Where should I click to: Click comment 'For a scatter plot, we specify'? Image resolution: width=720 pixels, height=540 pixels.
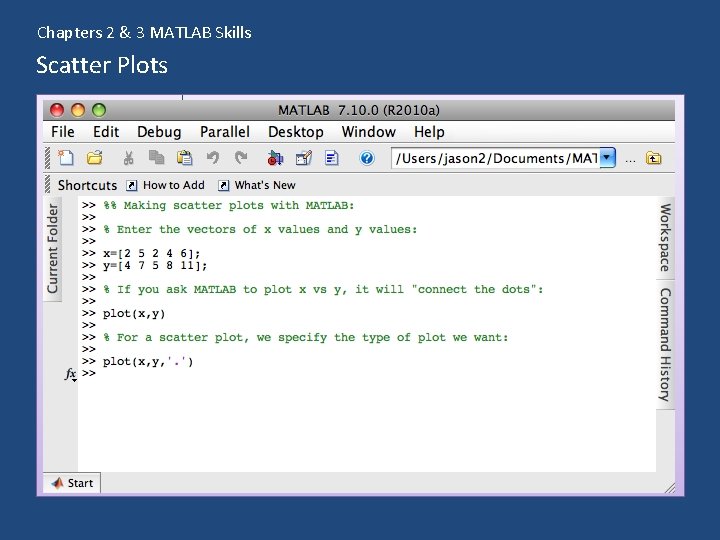(306, 338)
